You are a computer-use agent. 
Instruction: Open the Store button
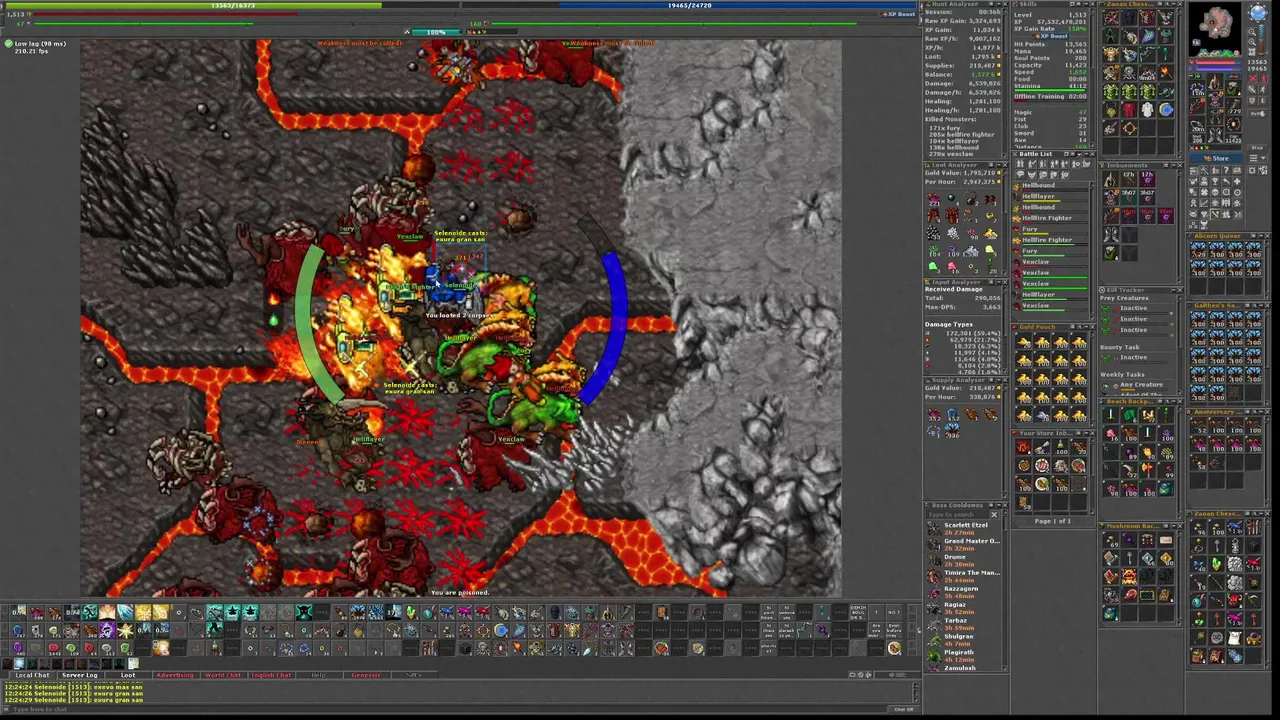coord(1216,158)
